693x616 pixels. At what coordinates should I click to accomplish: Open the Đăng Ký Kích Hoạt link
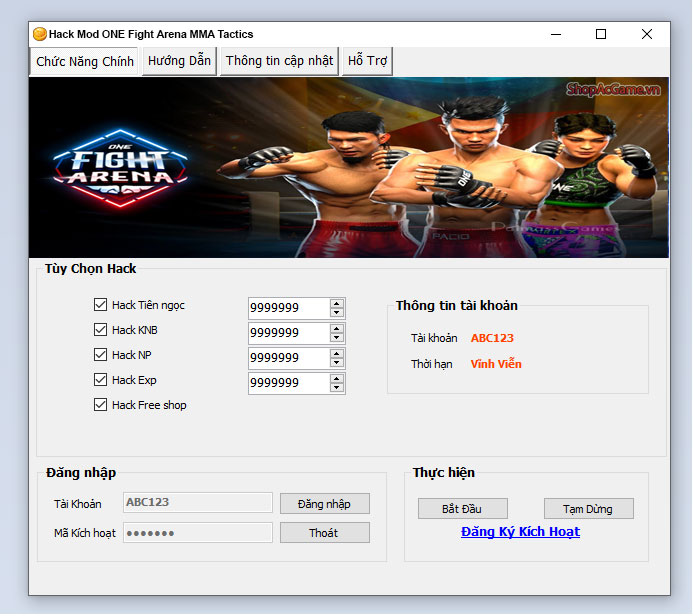(x=520, y=532)
